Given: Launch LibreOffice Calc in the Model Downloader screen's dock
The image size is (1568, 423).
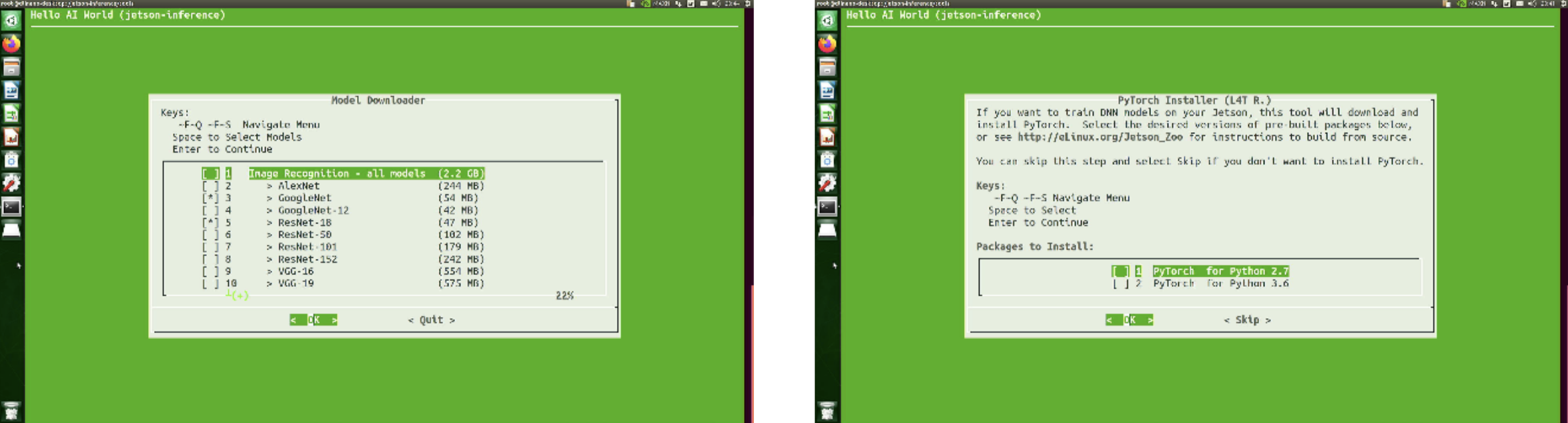Looking at the screenshot, I should (x=11, y=114).
